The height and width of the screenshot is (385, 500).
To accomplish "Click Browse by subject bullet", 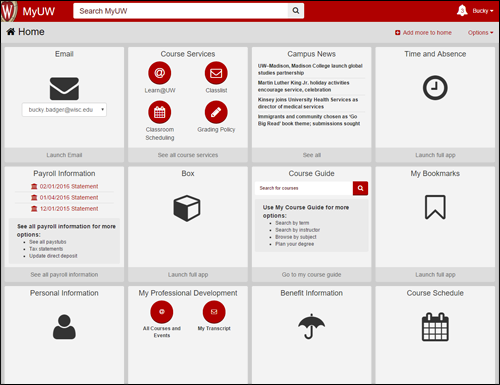I will click(296, 237).
